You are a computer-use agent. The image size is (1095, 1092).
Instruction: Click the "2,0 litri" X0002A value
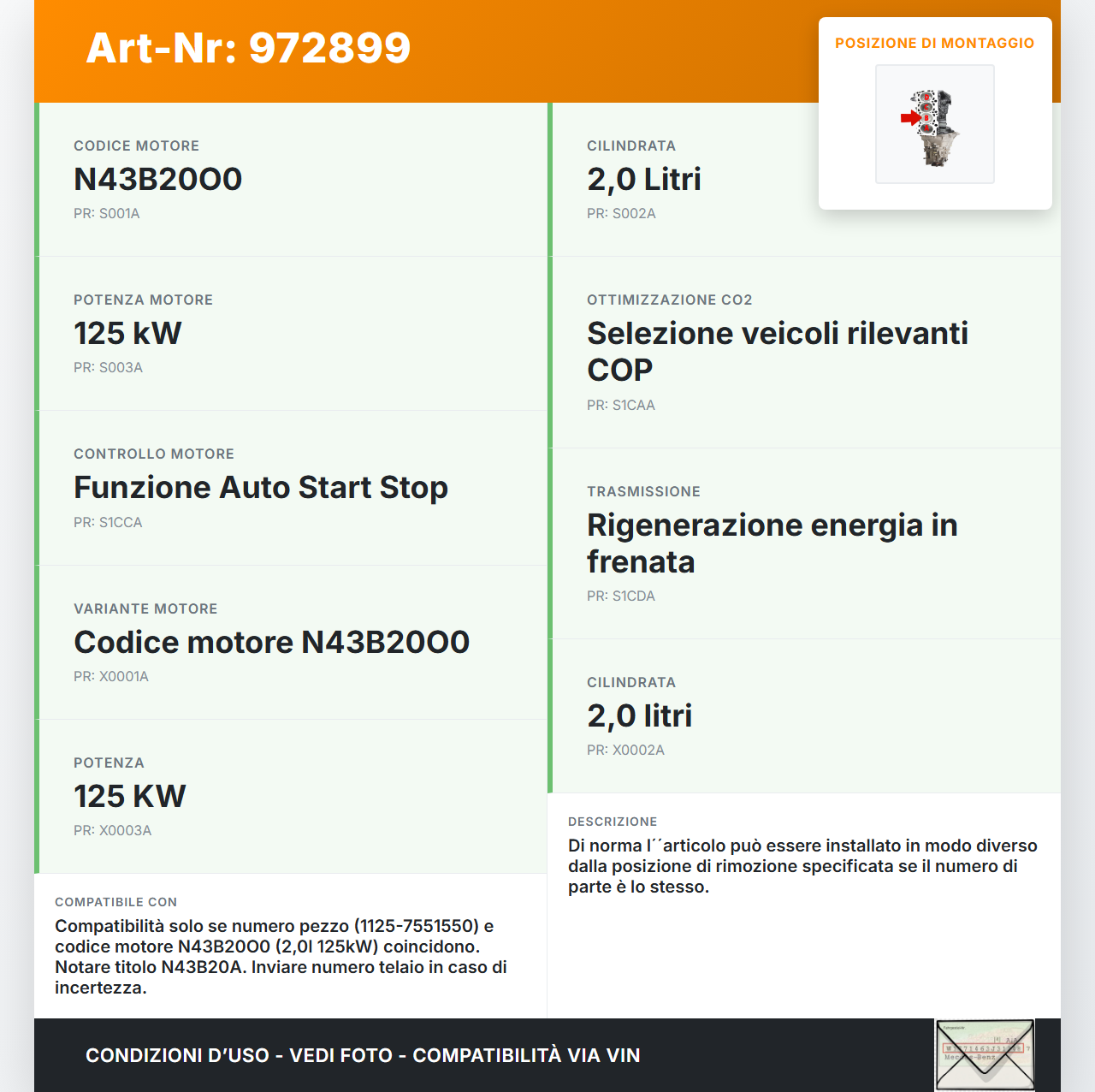pyautogui.click(x=640, y=715)
